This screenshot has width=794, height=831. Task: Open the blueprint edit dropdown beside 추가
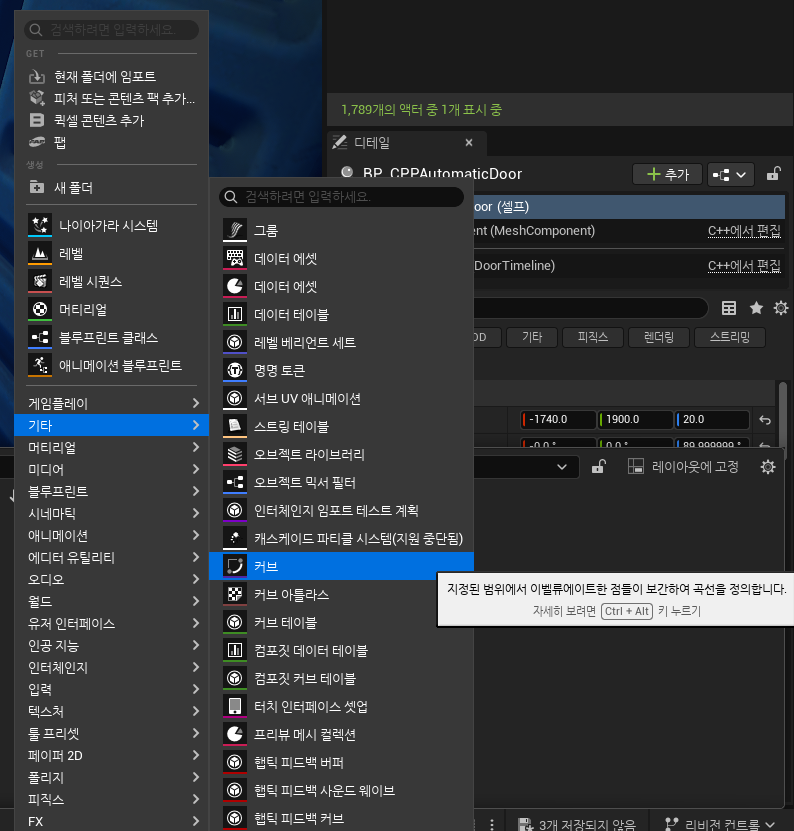[x=730, y=174]
